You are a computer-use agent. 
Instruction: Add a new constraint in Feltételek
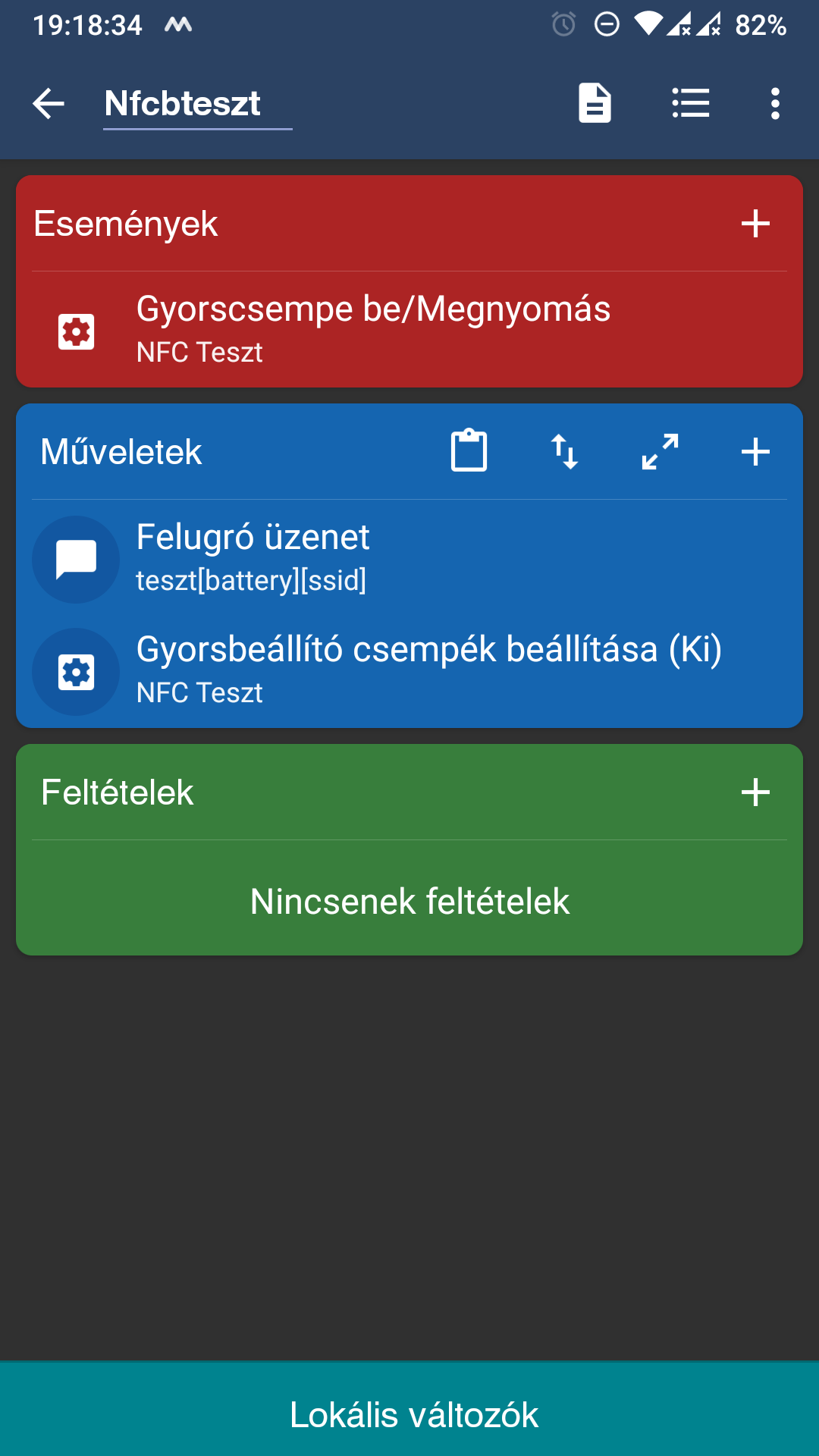point(755,792)
